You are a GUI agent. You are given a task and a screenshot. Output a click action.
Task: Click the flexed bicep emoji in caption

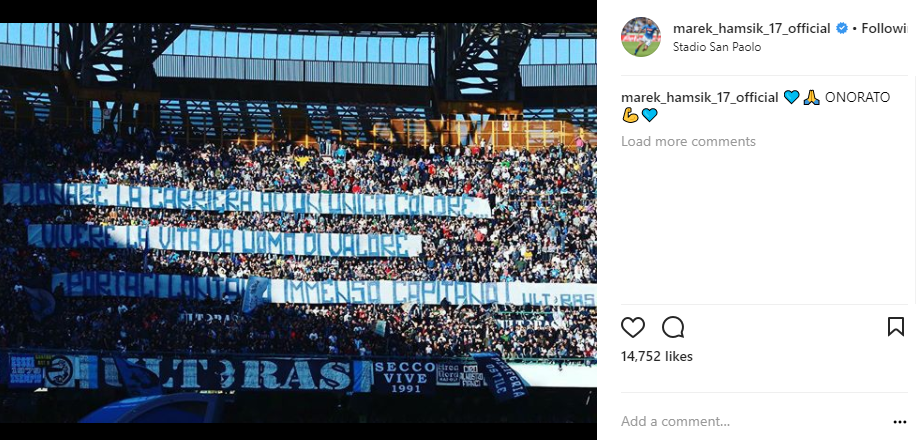point(630,115)
